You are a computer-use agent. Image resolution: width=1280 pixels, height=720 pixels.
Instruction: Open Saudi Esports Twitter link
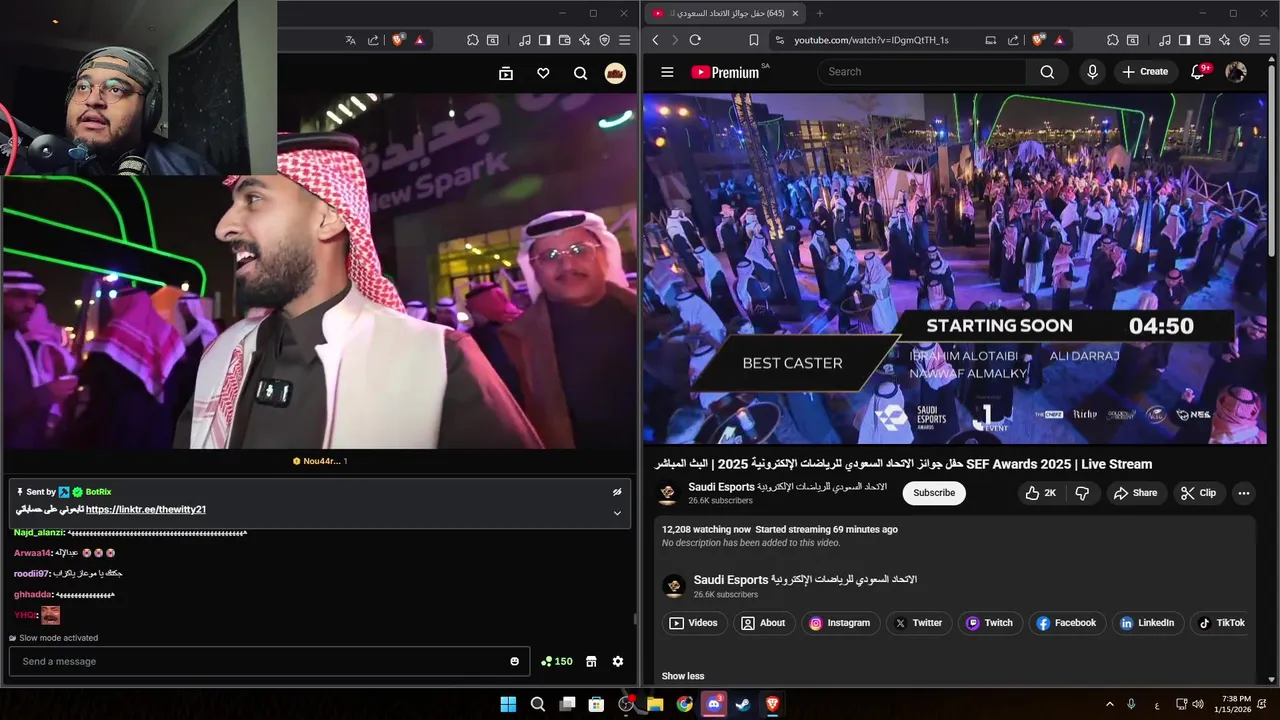[x=918, y=623]
